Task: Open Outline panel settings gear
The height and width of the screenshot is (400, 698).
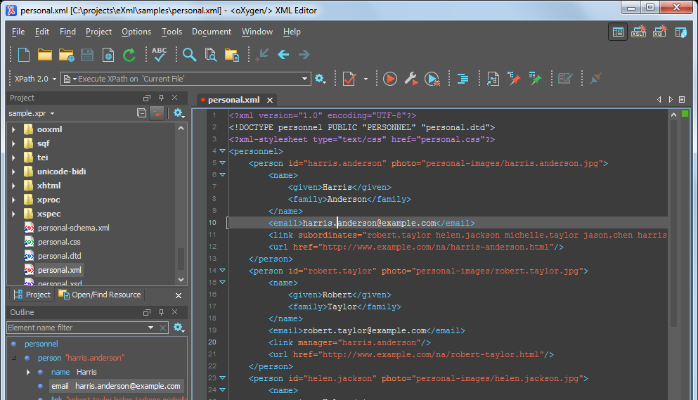Action: click(179, 328)
